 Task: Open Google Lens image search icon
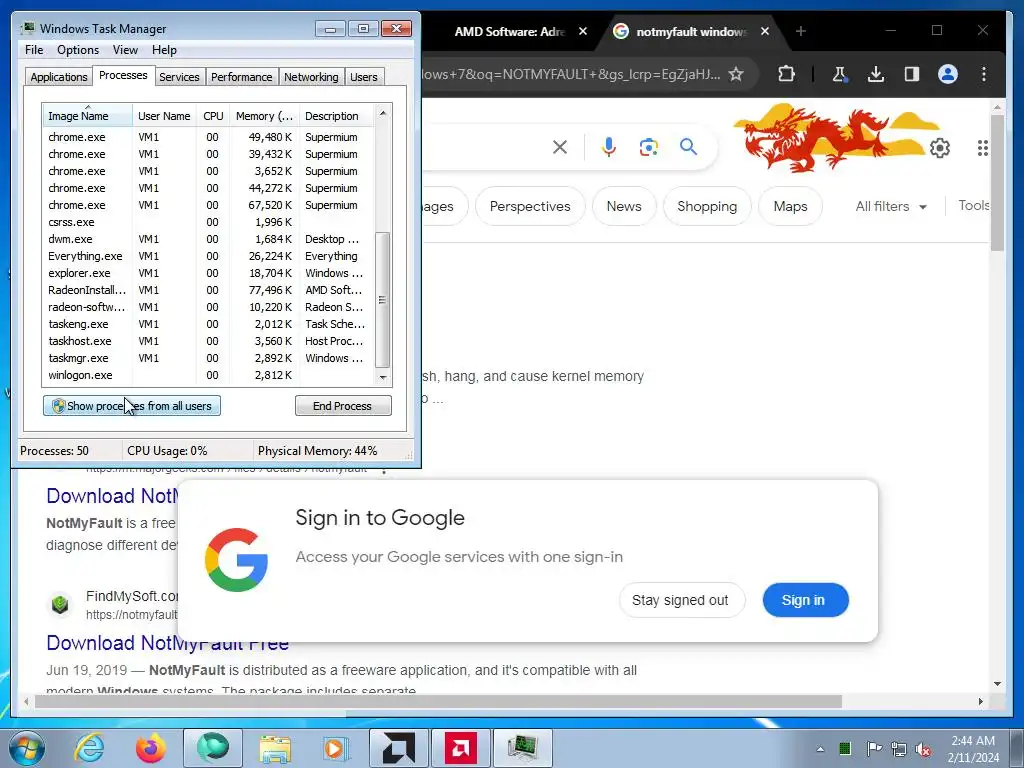coord(648,147)
